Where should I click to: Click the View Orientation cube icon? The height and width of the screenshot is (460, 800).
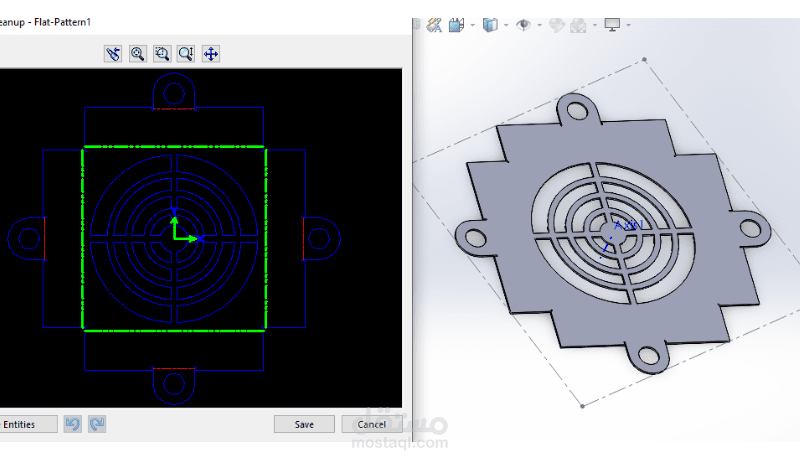point(456,25)
